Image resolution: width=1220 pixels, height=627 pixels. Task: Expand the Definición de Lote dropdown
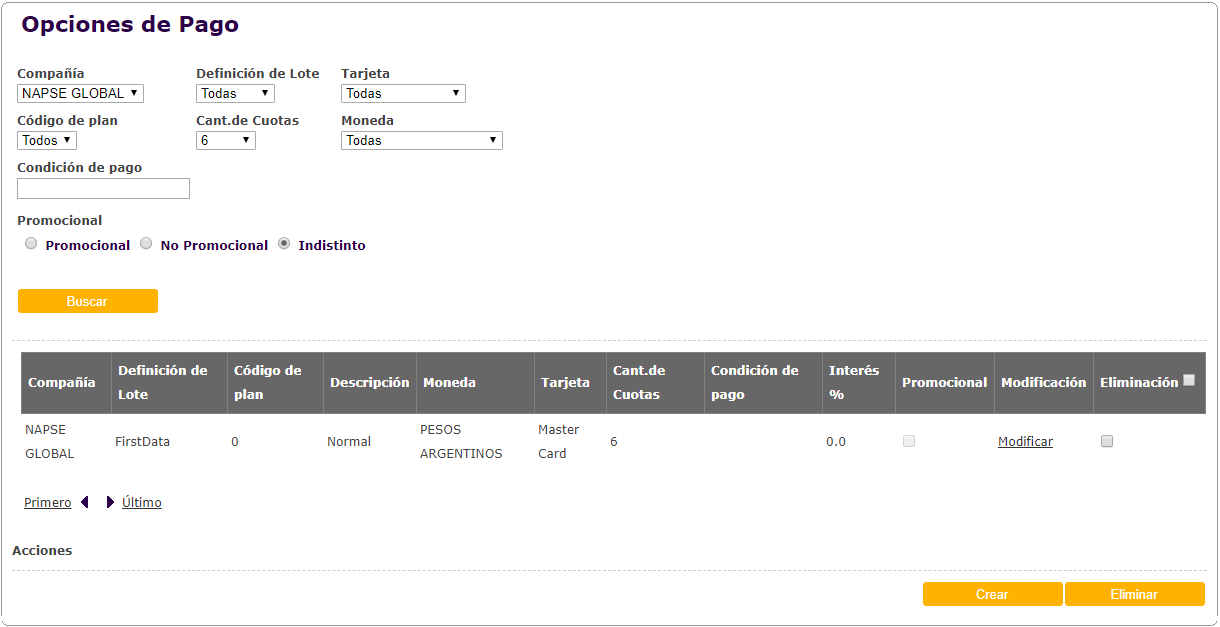tap(235, 93)
